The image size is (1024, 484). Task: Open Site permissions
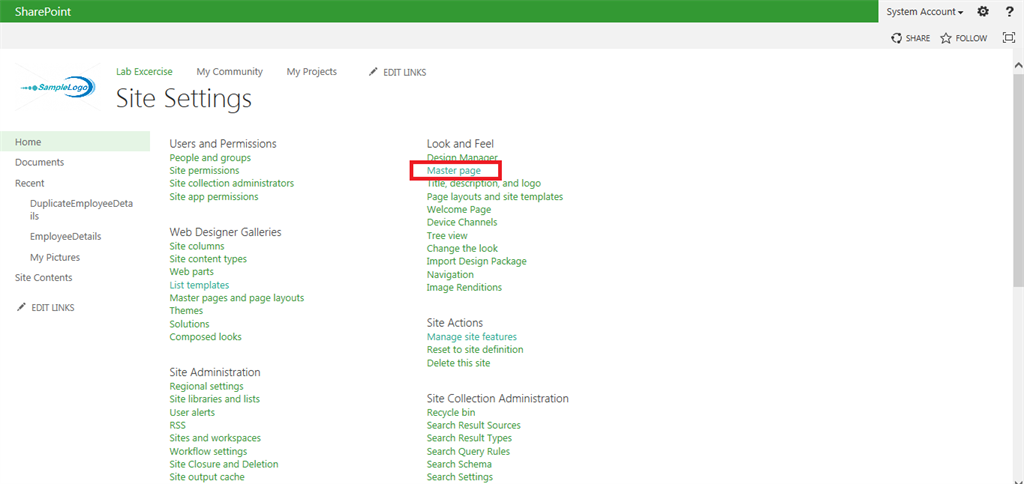[x=204, y=170]
